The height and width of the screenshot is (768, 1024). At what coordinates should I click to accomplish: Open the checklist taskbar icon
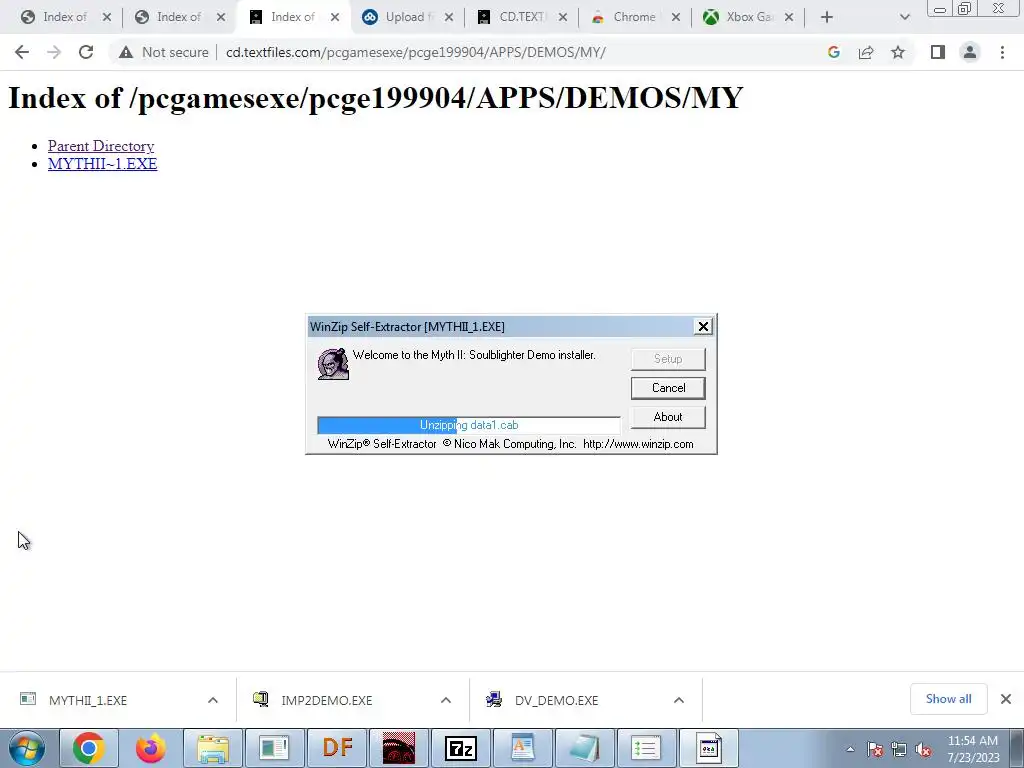click(x=645, y=748)
